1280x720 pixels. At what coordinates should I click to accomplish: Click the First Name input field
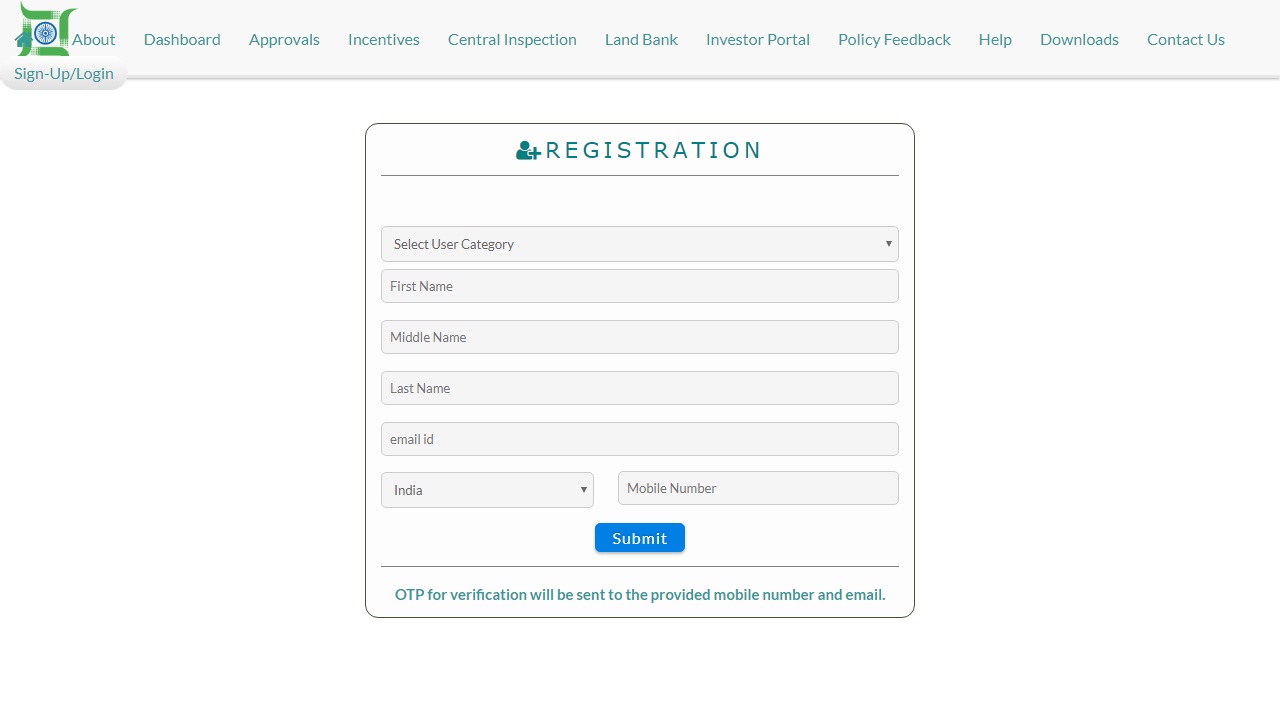point(640,286)
